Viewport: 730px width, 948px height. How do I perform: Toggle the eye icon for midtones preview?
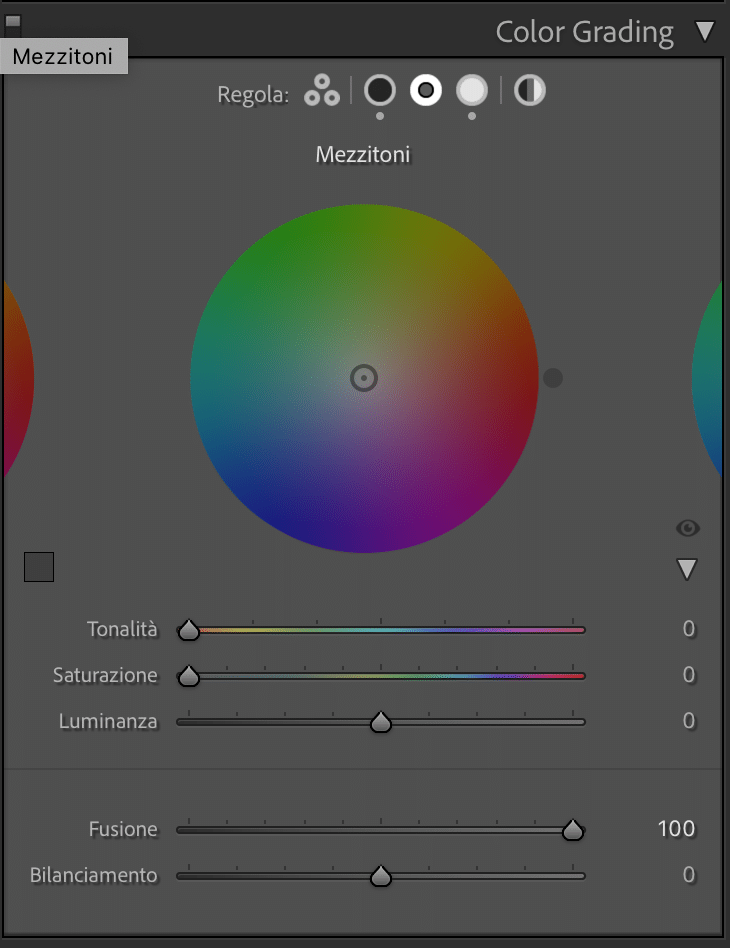688,528
